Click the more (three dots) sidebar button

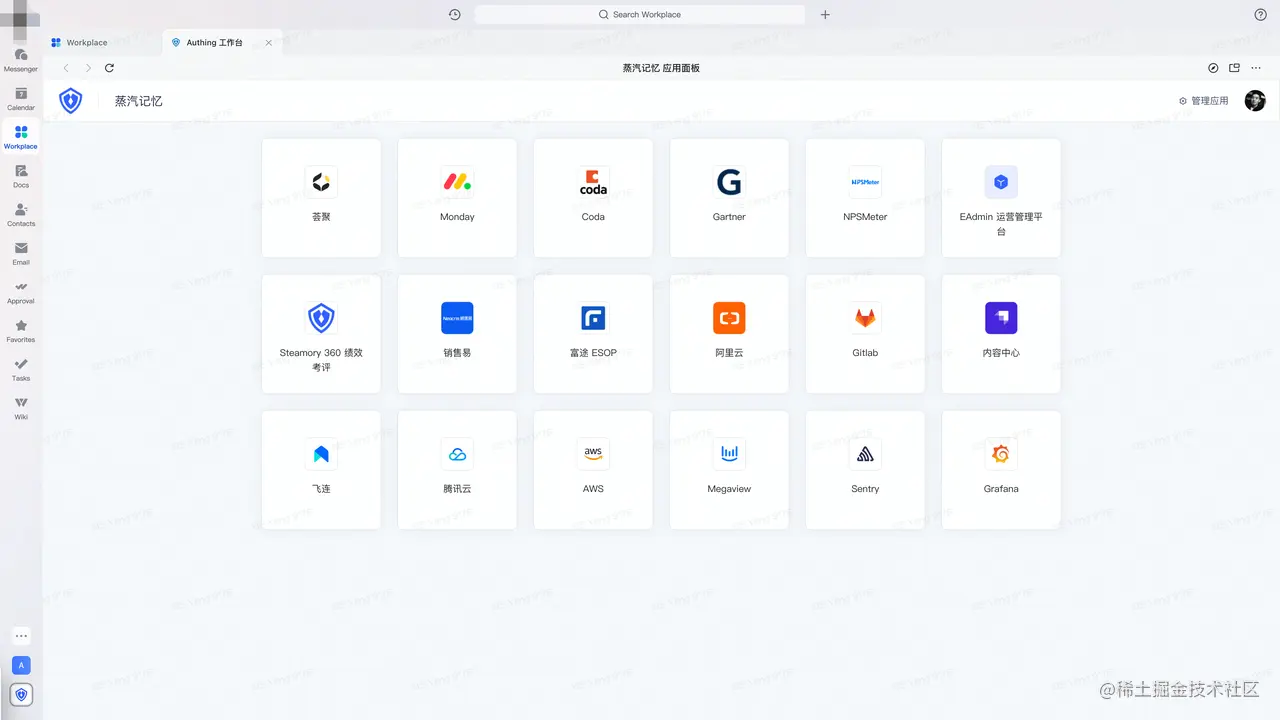[x=21, y=636]
